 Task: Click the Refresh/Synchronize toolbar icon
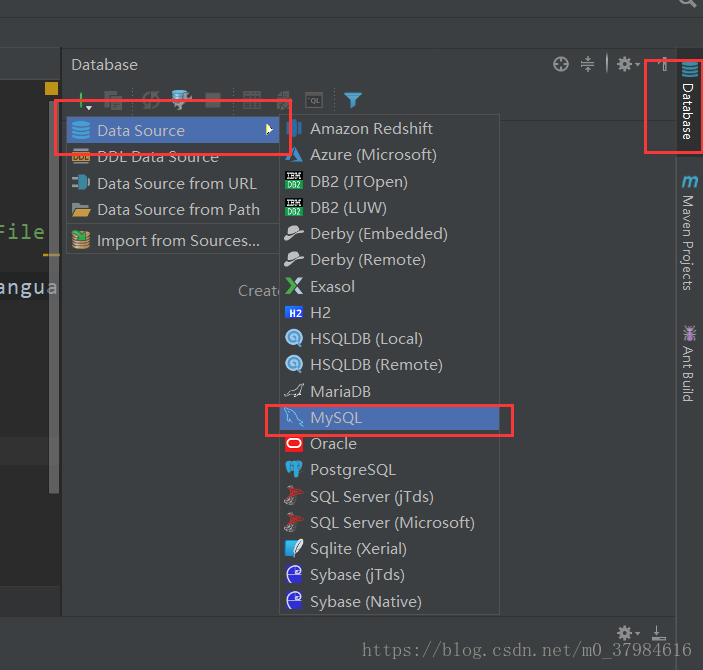[151, 100]
